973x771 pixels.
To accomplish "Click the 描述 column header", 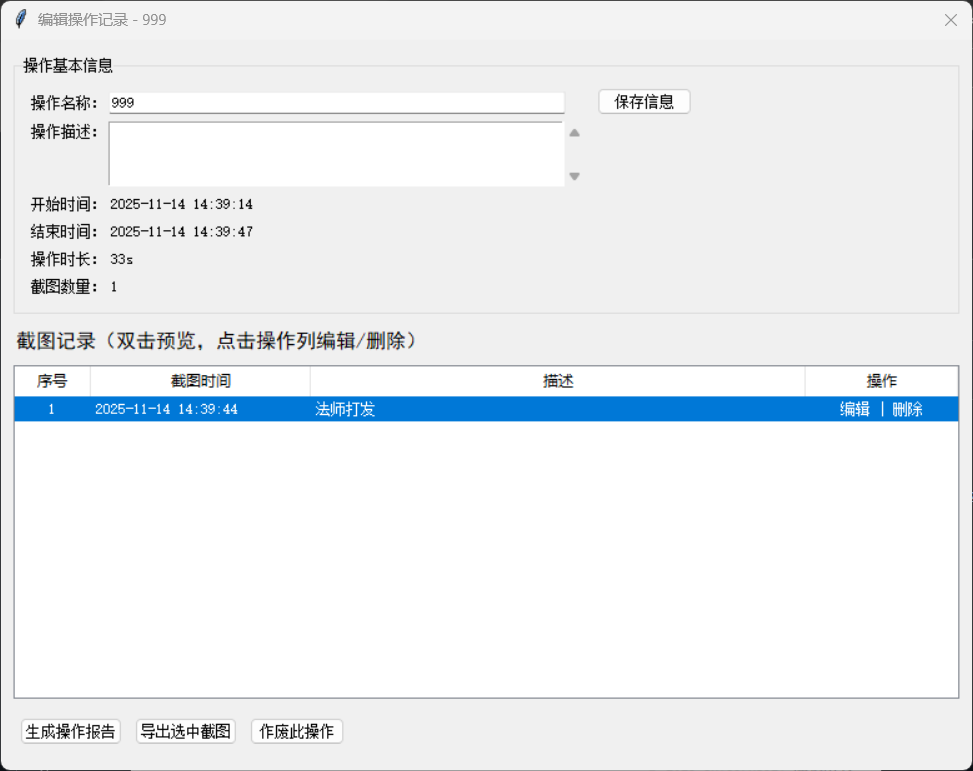I will [x=557, y=381].
